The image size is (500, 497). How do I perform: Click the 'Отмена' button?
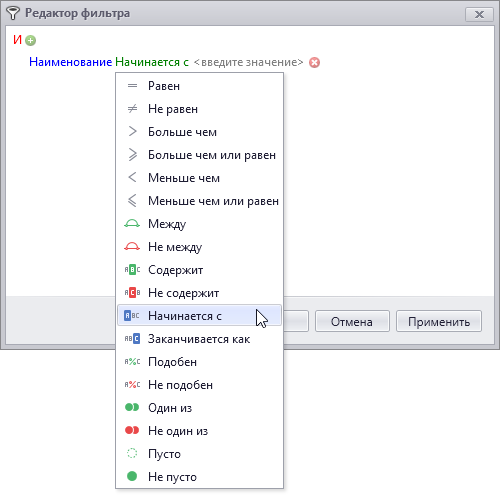tap(352, 321)
